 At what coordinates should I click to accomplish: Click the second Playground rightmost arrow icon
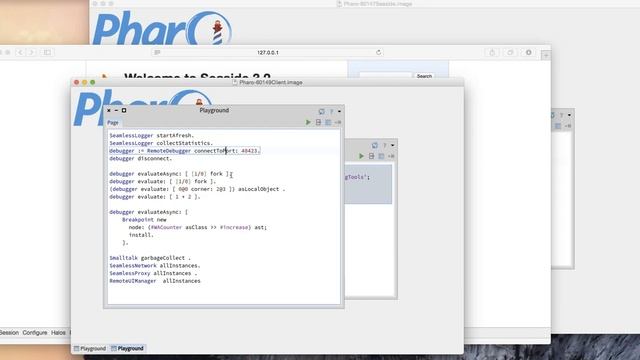coord(391,156)
